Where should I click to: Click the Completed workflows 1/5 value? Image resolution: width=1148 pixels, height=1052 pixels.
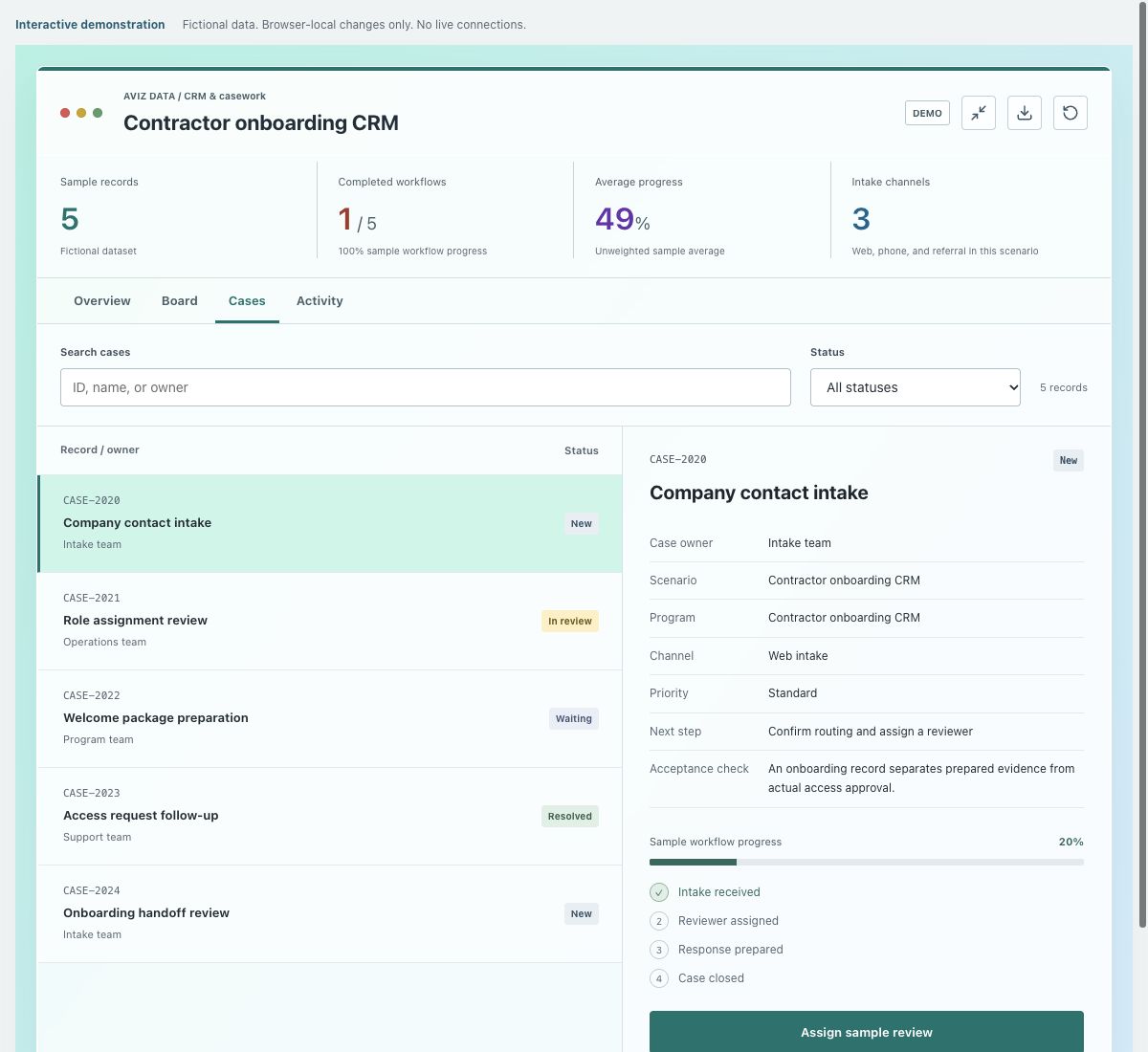(x=357, y=220)
